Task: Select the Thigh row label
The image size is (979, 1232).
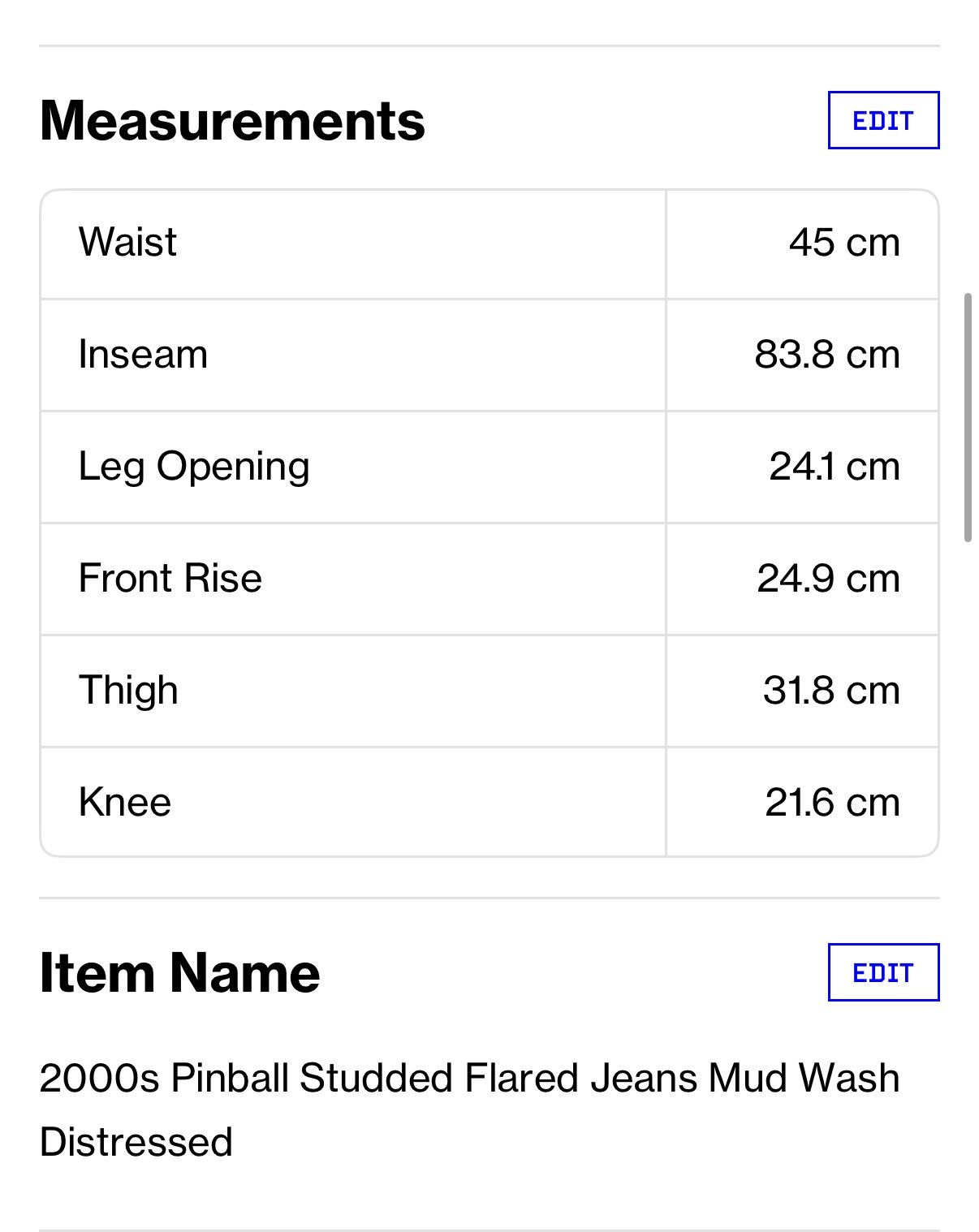Action: [128, 691]
